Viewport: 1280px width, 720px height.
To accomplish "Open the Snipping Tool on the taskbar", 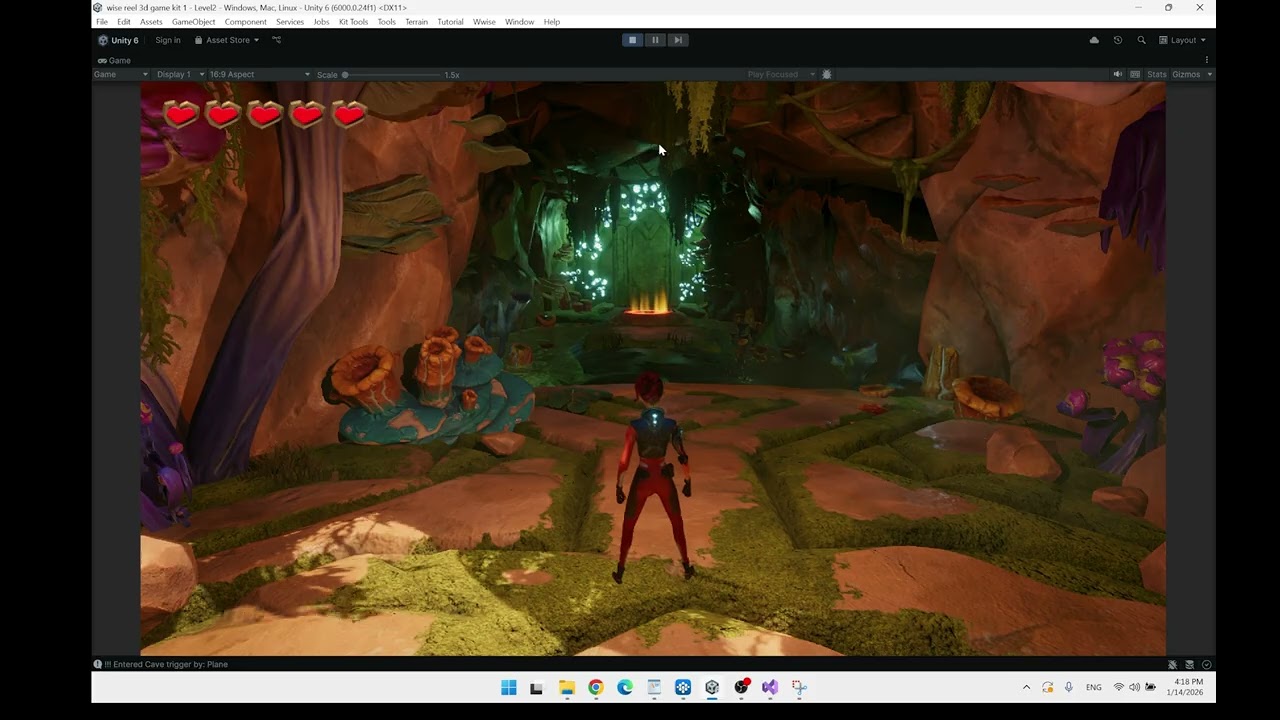I will pos(799,687).
